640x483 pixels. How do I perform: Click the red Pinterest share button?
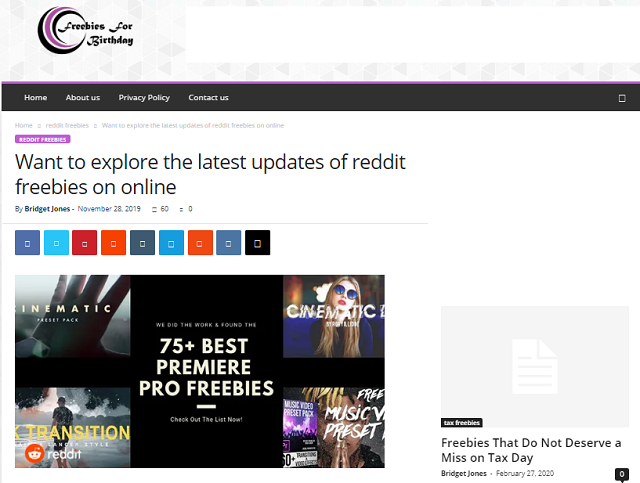[x=85, y=243]
